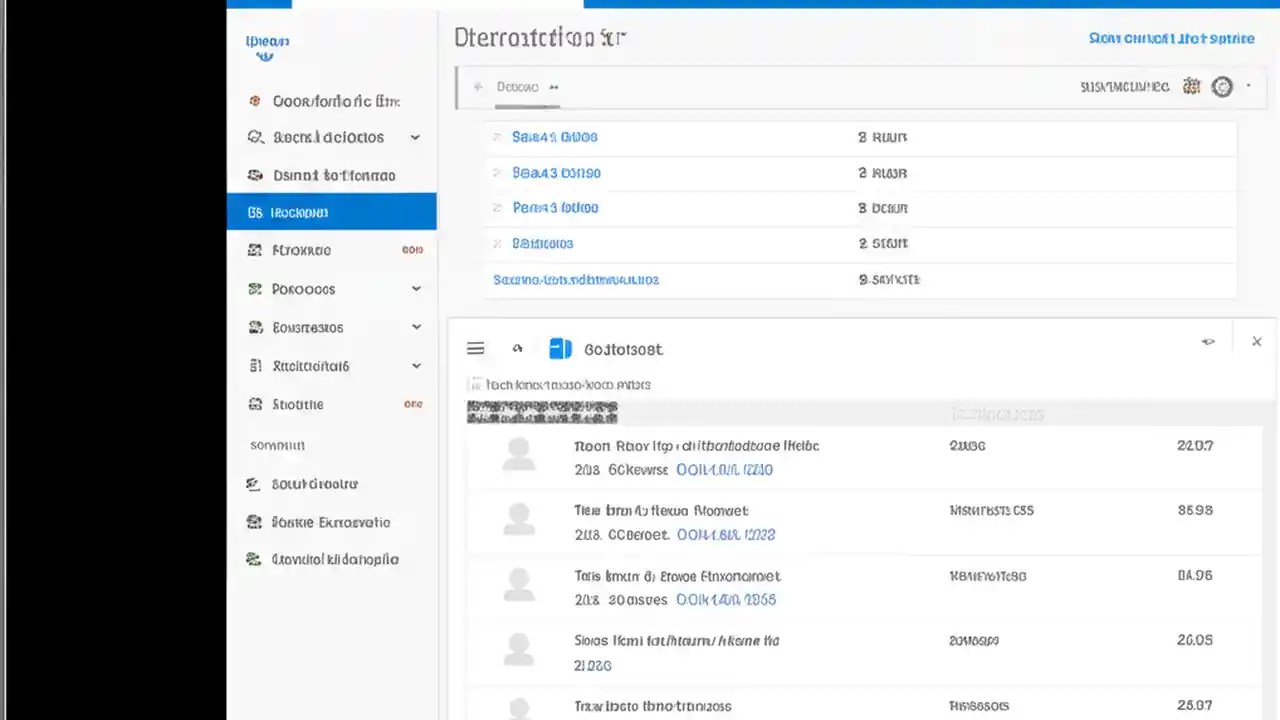Collapse the Additional sidebar section chevron
This screenshot has height=720, width=1280.
point(415,365)
